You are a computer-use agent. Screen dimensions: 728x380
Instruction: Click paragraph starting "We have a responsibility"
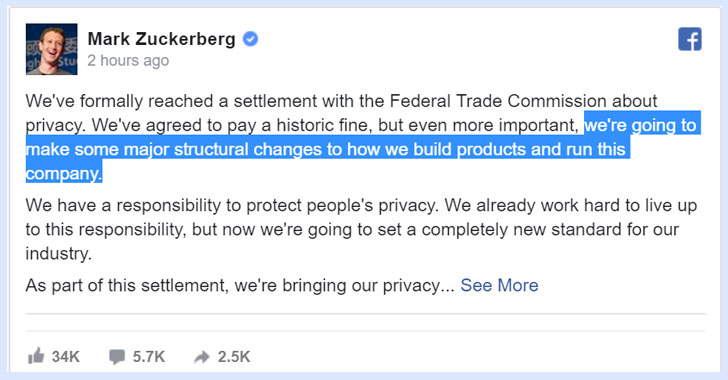point(361,229)
